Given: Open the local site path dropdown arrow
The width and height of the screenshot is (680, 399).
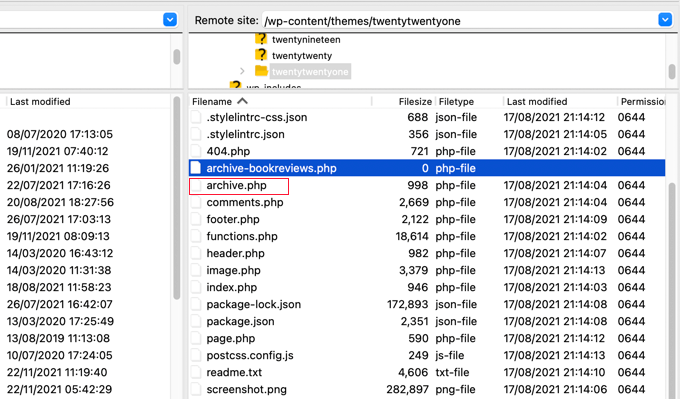Looking at the screenshot, I should pos(170,20).
